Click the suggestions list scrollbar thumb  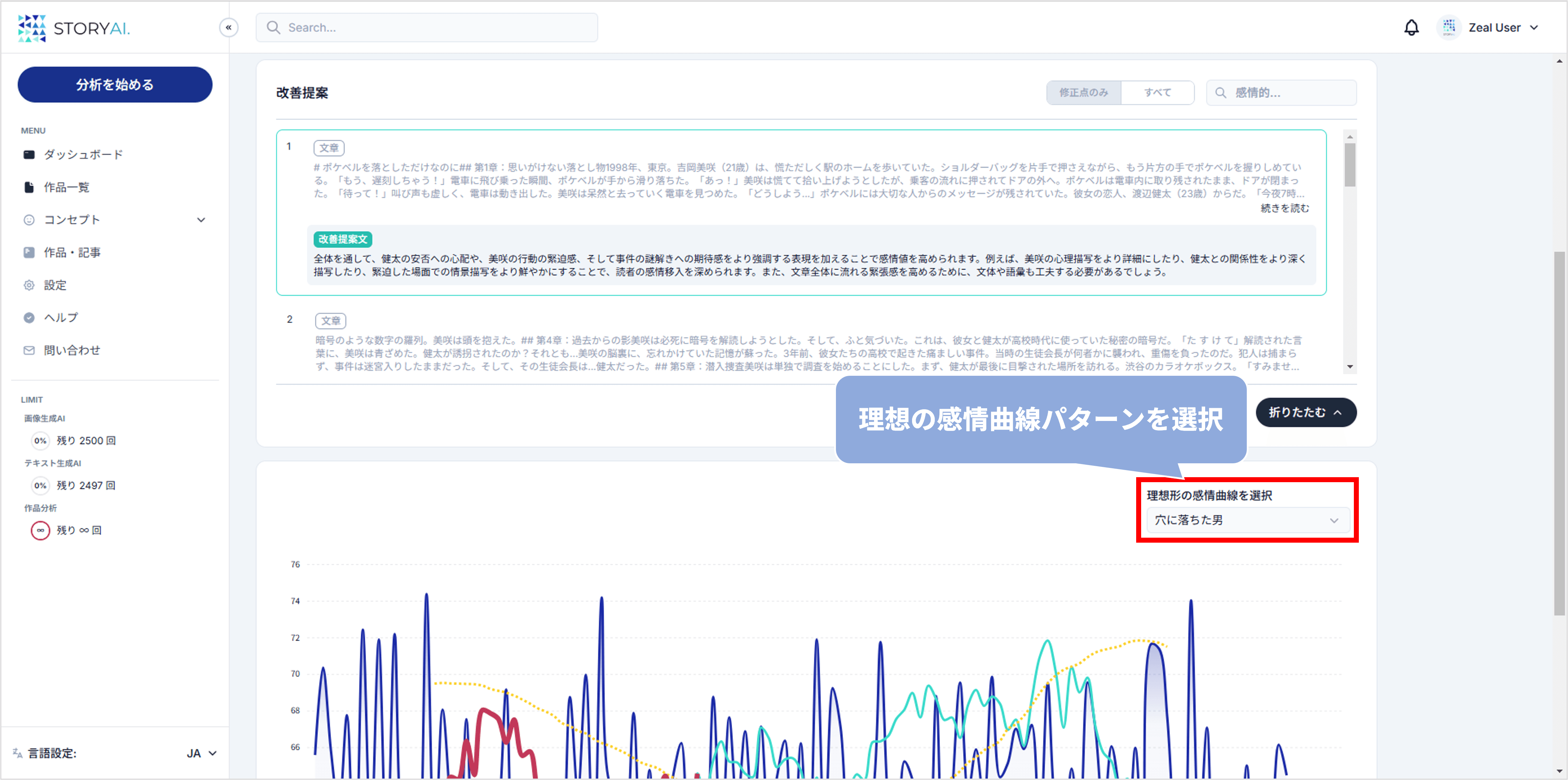pos(1350,164)
